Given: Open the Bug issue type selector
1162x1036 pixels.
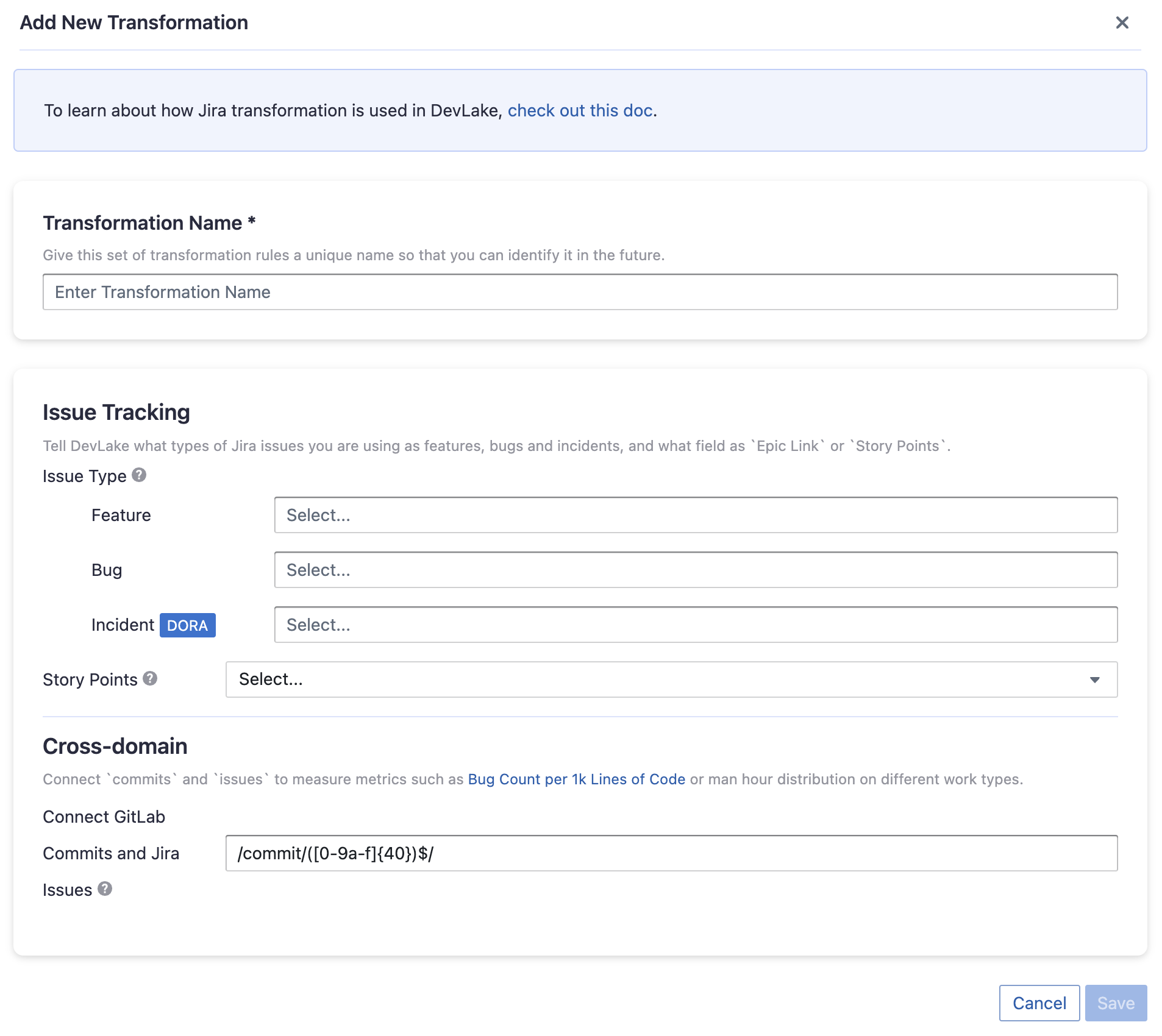Looking at the screenshot, I should [x=695, y=570].
